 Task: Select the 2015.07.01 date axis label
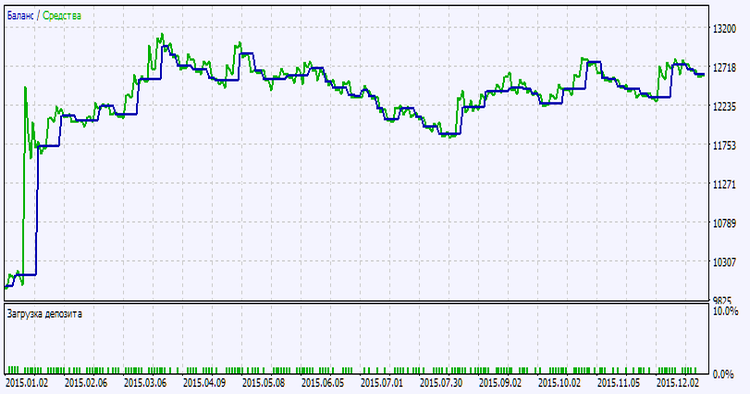pyautogui.click(x=382, y=383)
